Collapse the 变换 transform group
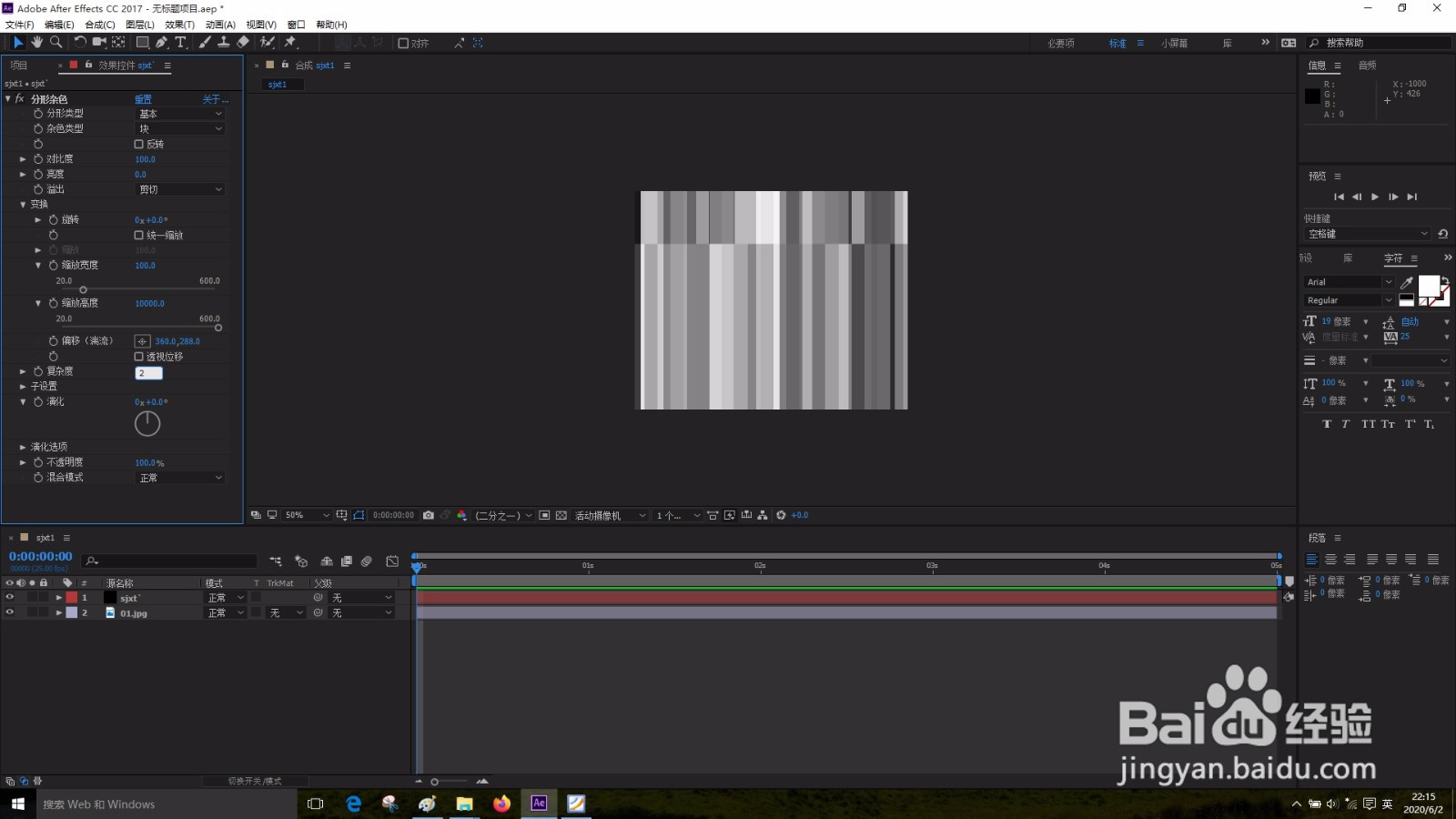 (23, 205)
